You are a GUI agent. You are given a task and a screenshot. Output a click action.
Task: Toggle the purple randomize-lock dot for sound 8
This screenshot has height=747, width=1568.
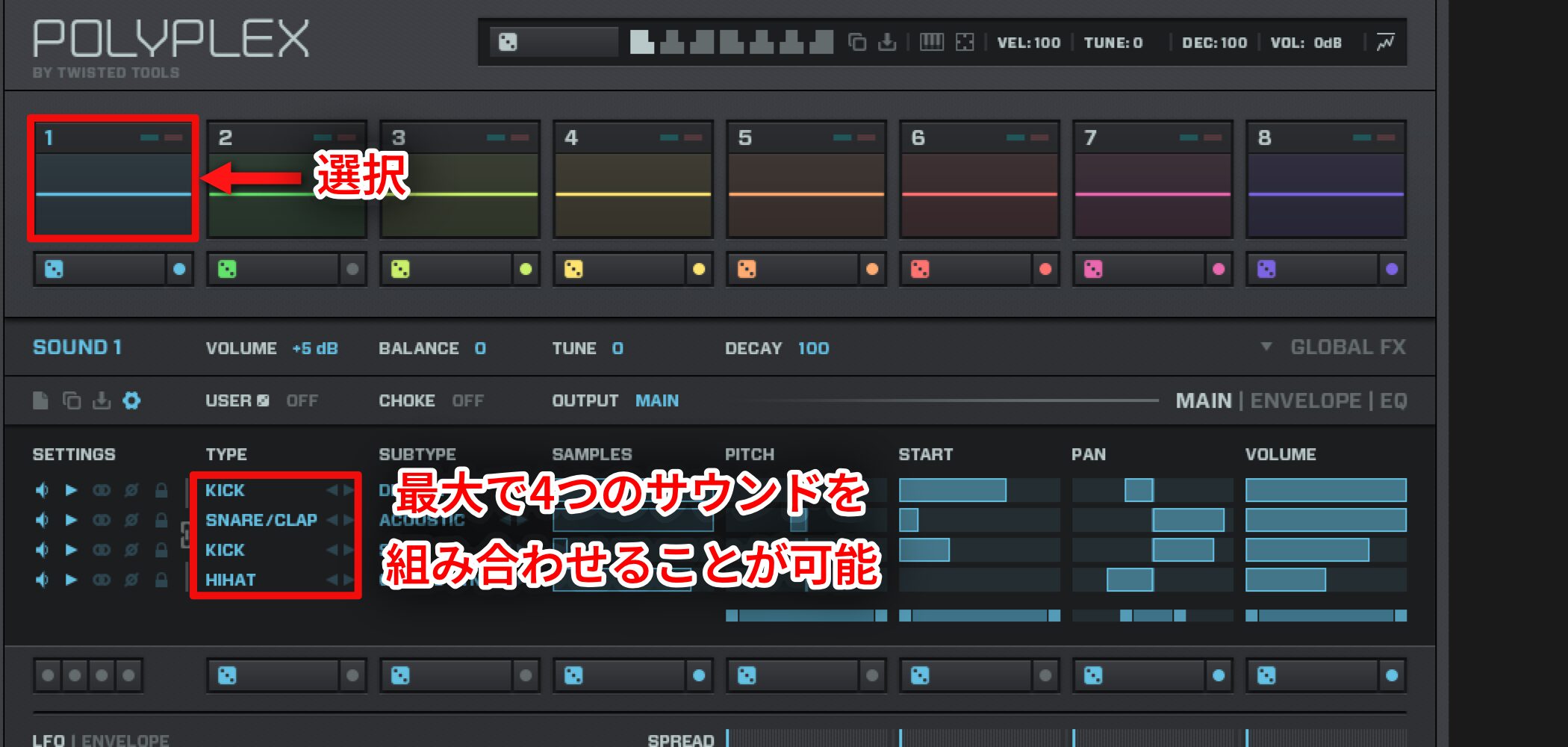coord(1392,269)
